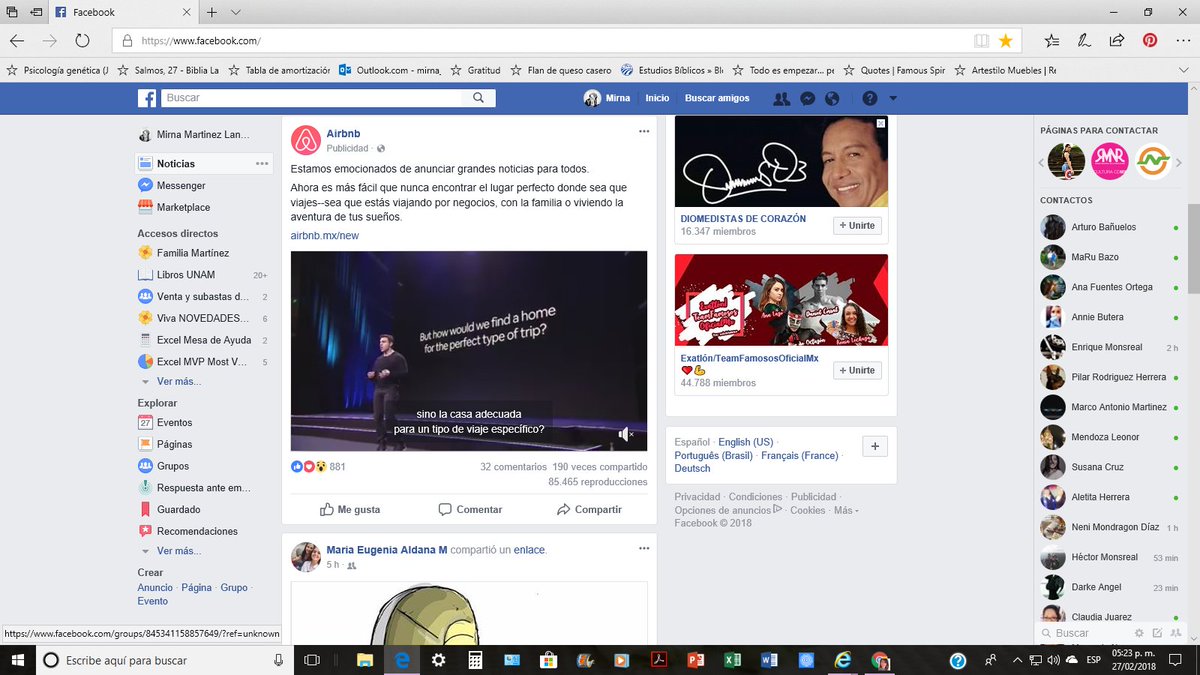Open Edge Share icon
Screen dimensions: 1200x675
pyautogui.click(x=1117, y=41)
